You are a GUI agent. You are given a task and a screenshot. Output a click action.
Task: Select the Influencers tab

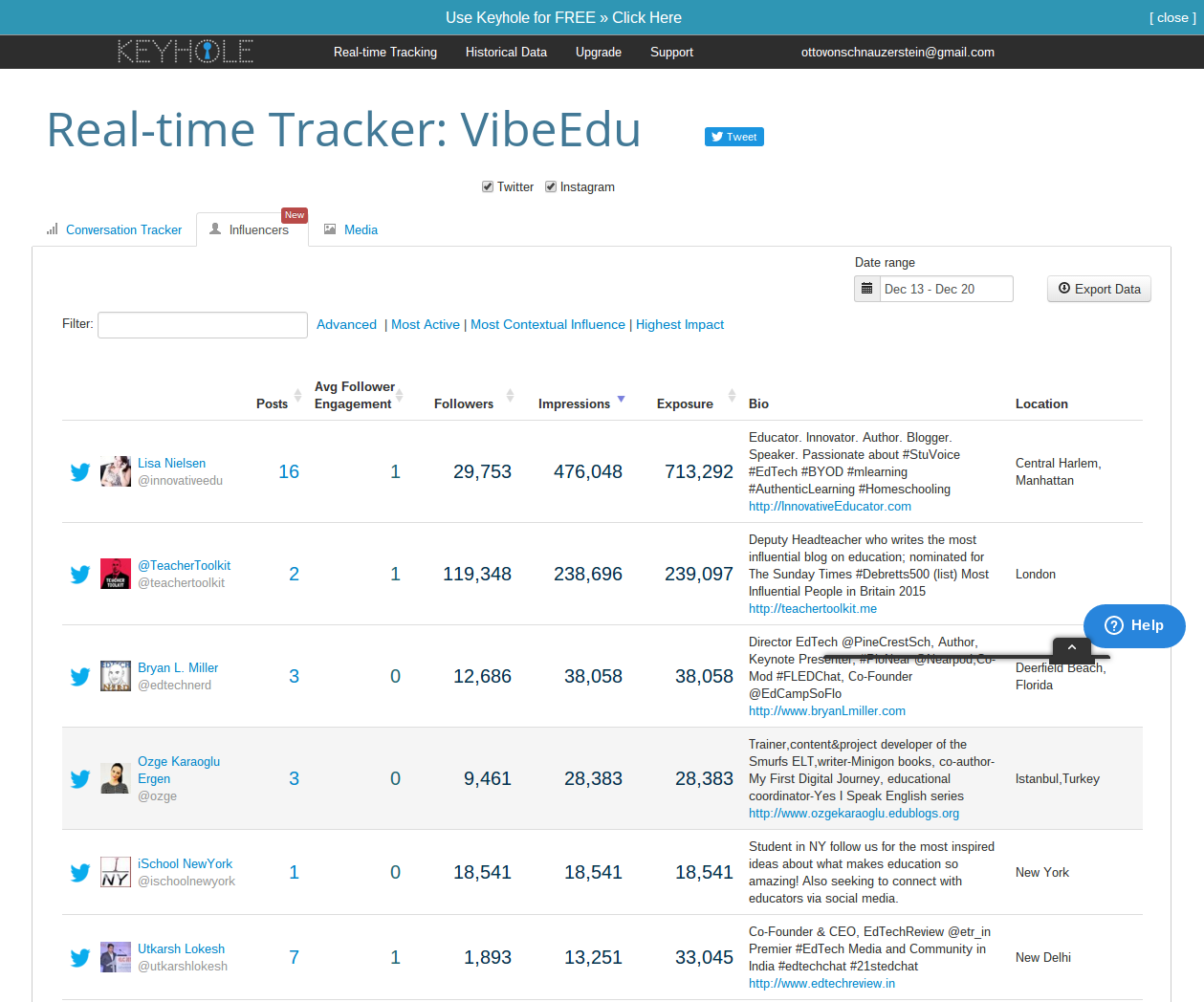pos(252,229)
